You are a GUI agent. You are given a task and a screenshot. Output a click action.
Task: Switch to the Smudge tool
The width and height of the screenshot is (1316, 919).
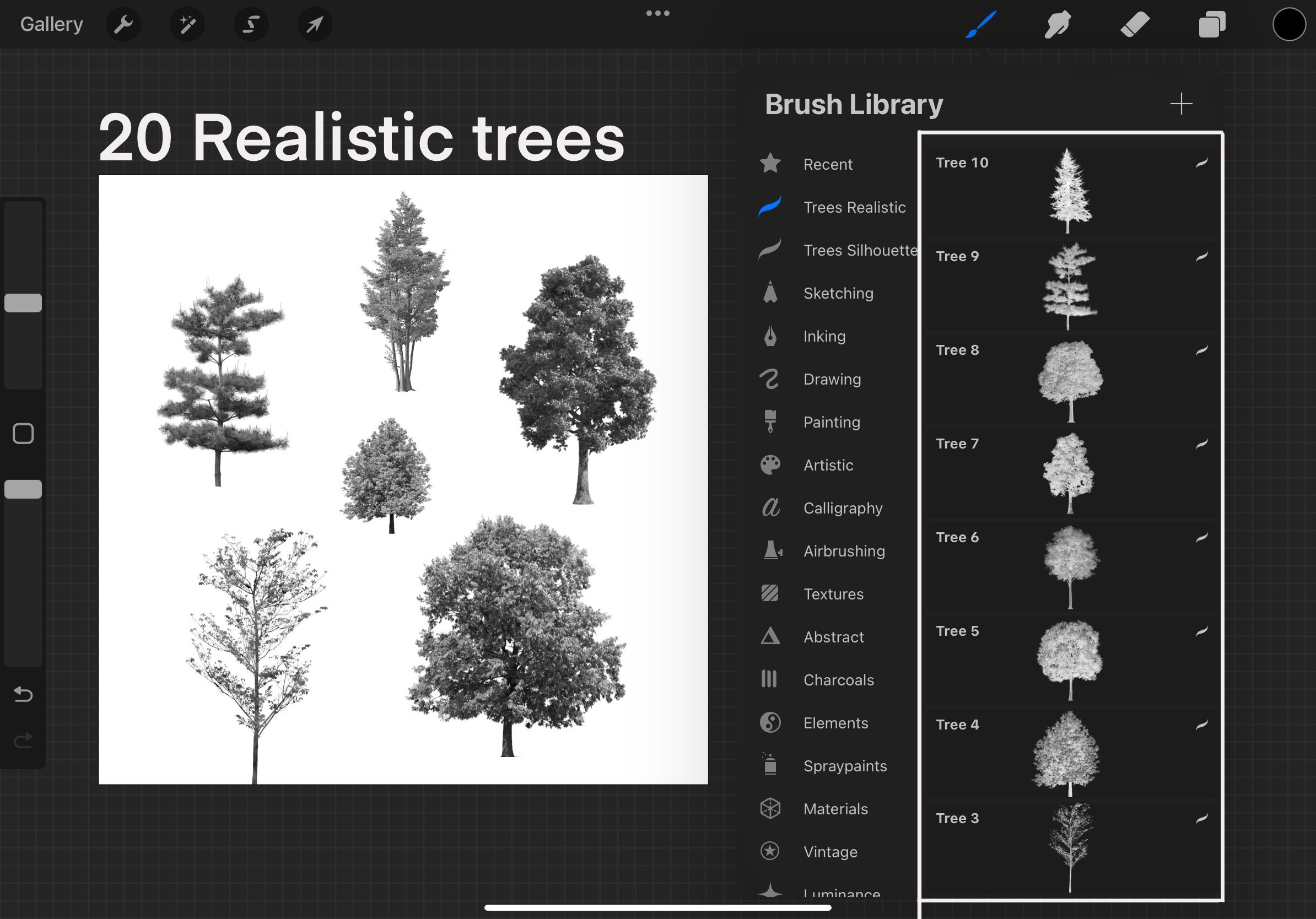tap(1058, 24)
